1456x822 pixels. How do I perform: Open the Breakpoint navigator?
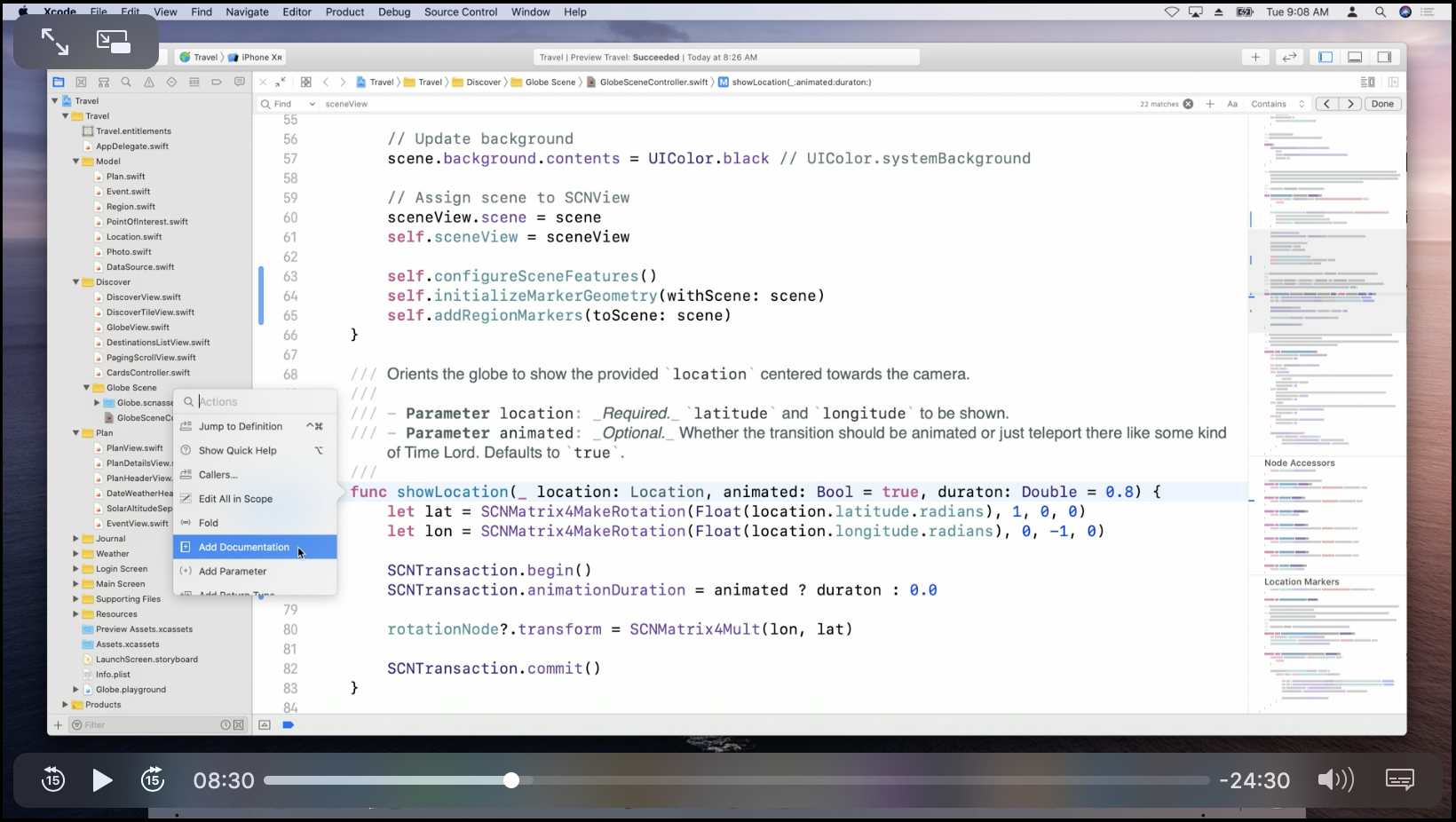[217, 82]
